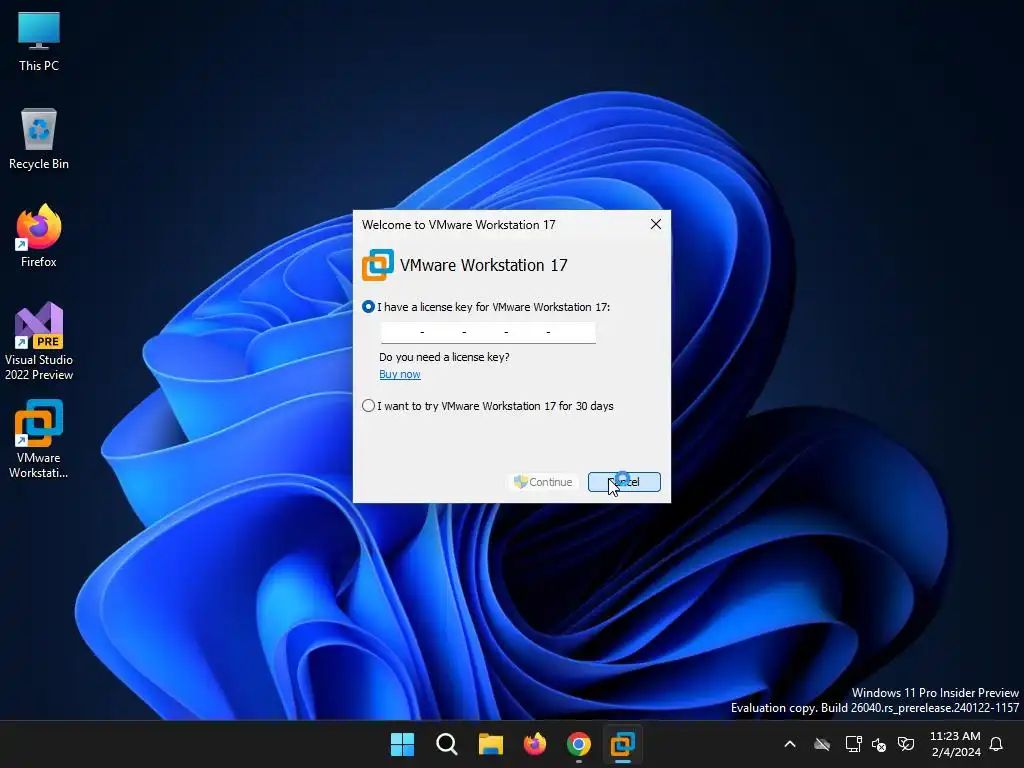Click the OneDrive cloud tray icon
This screenshot has height=768, width=1024.
point(822,744)
